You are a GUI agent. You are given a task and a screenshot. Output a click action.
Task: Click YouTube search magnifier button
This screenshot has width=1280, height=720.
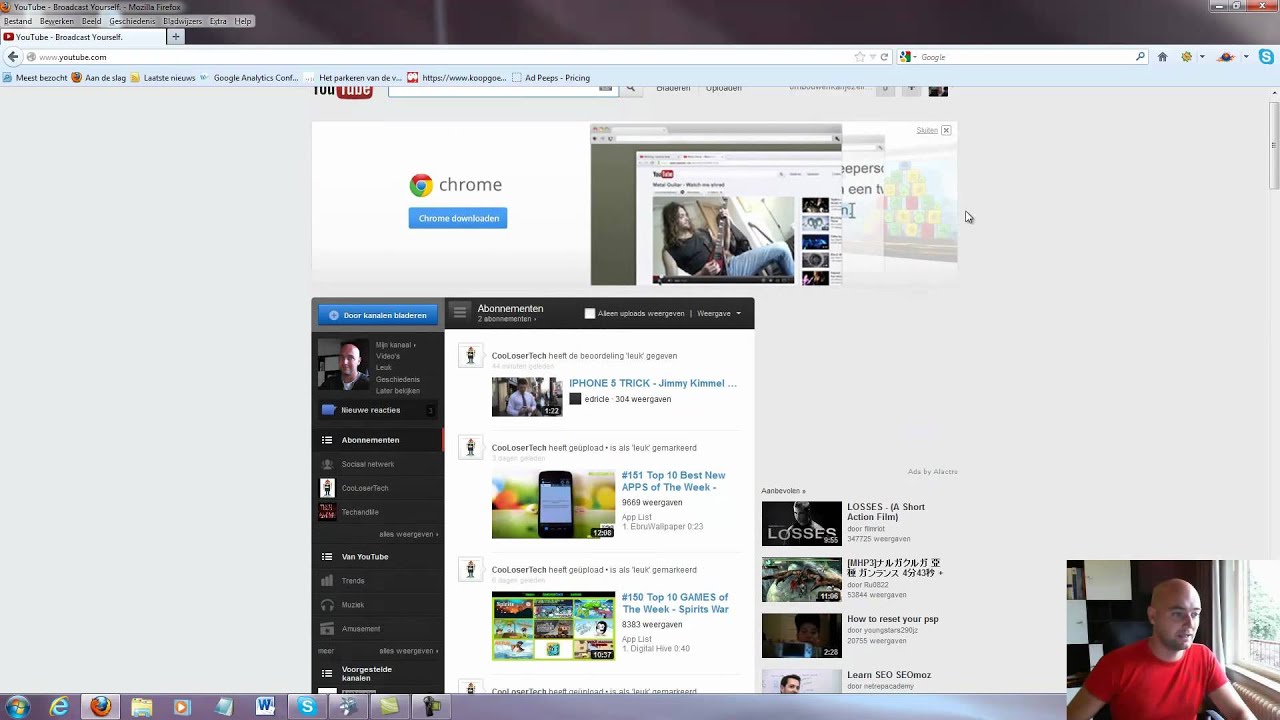point(630,89)
